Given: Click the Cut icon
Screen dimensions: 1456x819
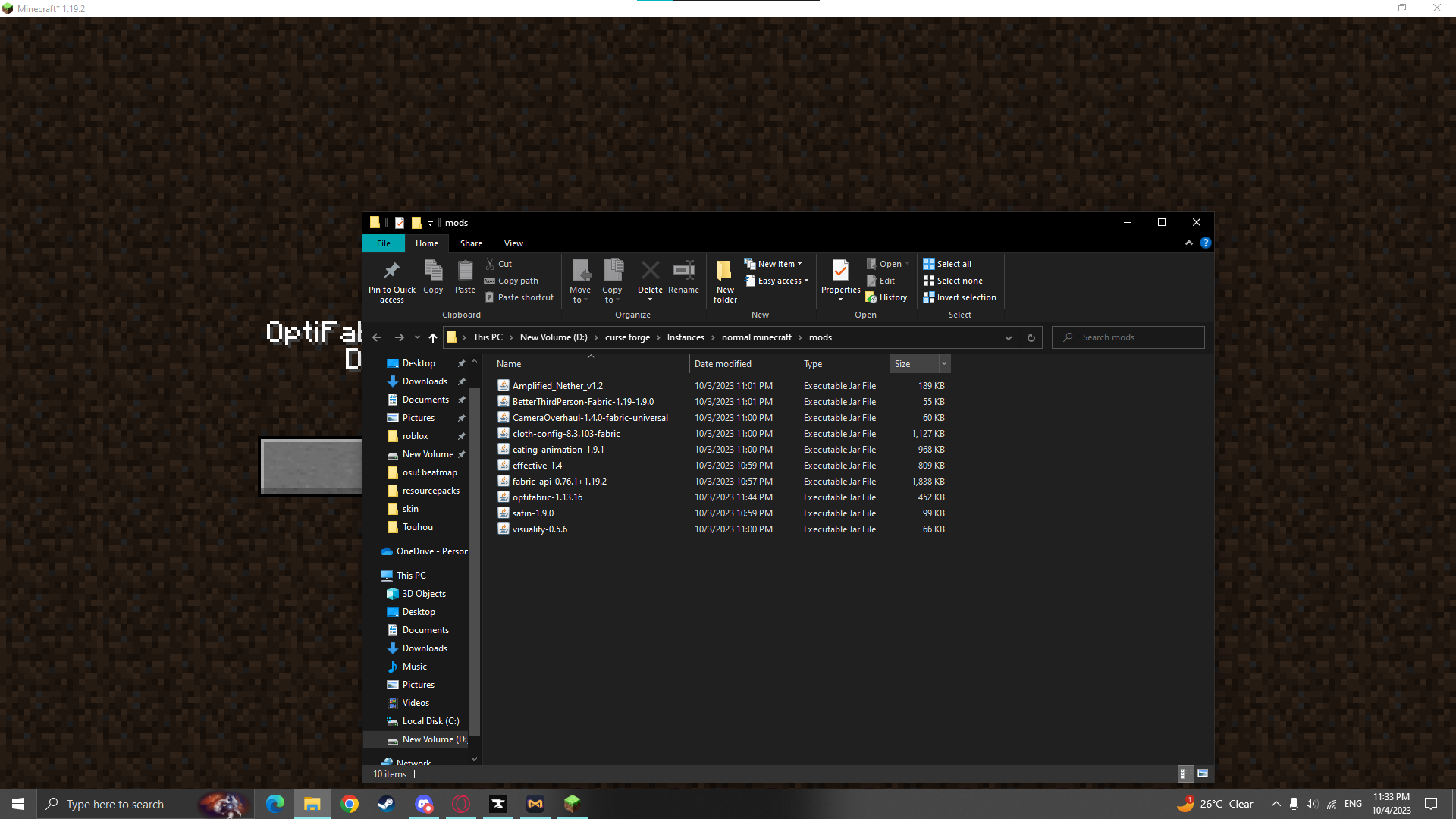Looking at the screenshot, I should pos(499,263).
